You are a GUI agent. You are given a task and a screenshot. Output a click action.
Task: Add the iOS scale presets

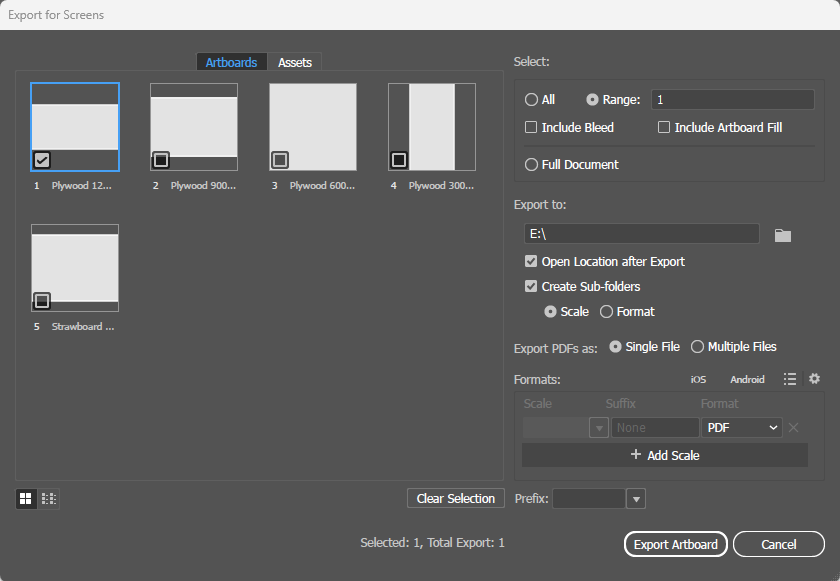coord(698,379)
